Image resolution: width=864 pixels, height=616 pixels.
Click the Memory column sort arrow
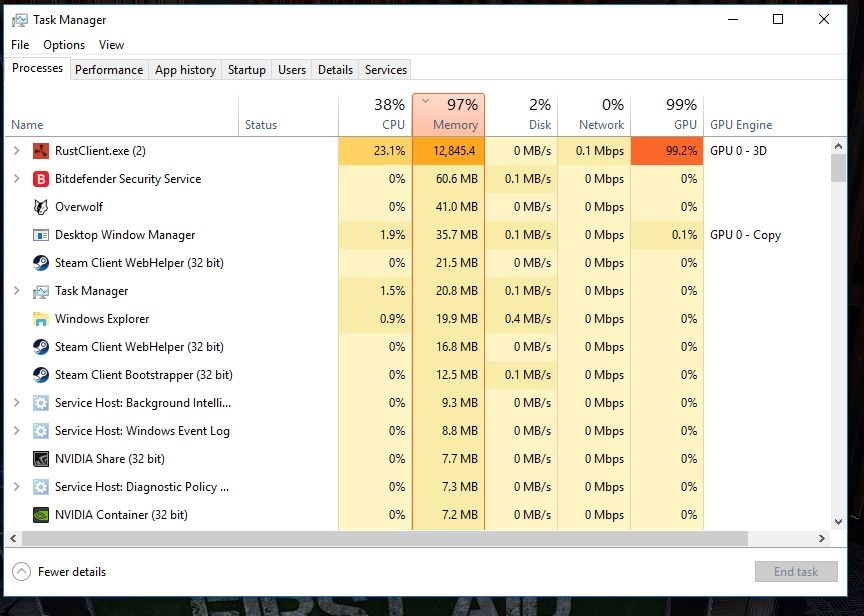425,101
